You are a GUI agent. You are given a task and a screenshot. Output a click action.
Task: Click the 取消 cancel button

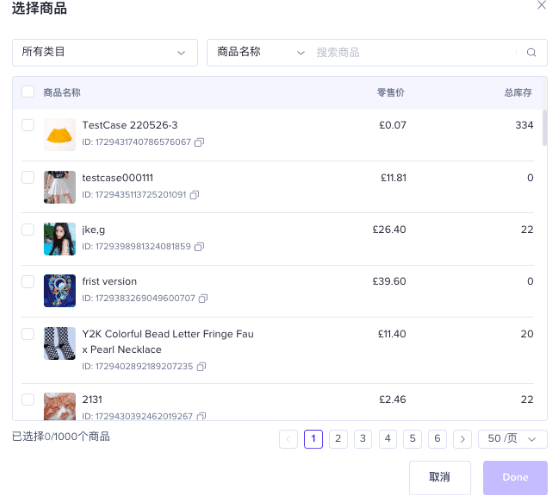point(440,478)
